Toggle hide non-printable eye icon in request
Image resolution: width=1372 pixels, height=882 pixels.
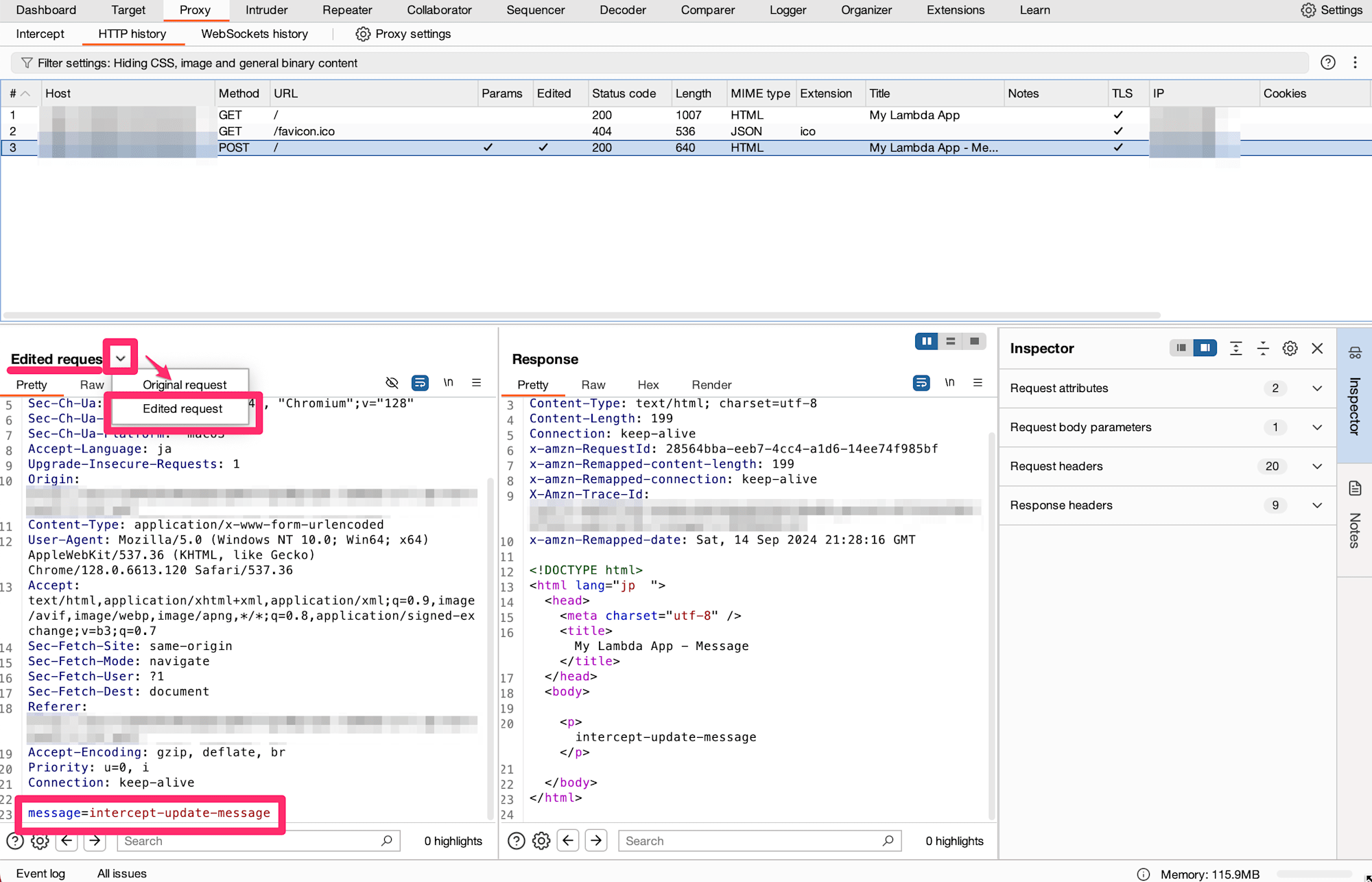(392, 382)
